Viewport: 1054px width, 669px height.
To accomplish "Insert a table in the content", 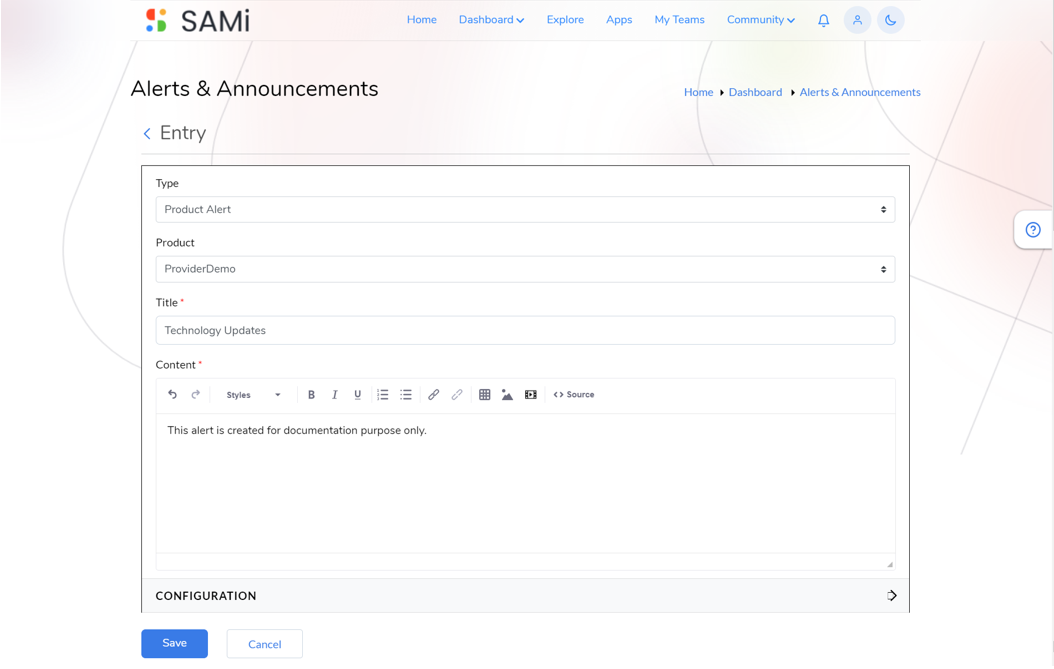I will click(485, 395).
